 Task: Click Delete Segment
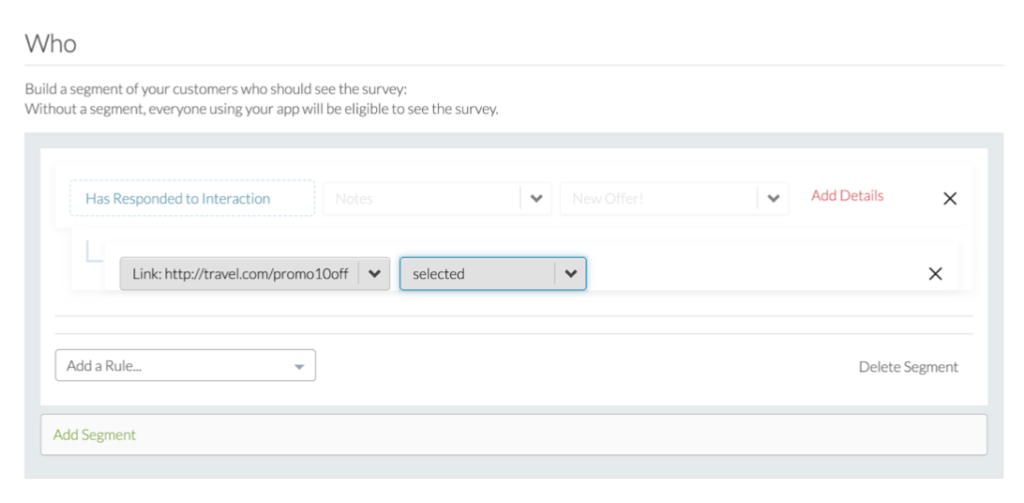tap(908, 367)
